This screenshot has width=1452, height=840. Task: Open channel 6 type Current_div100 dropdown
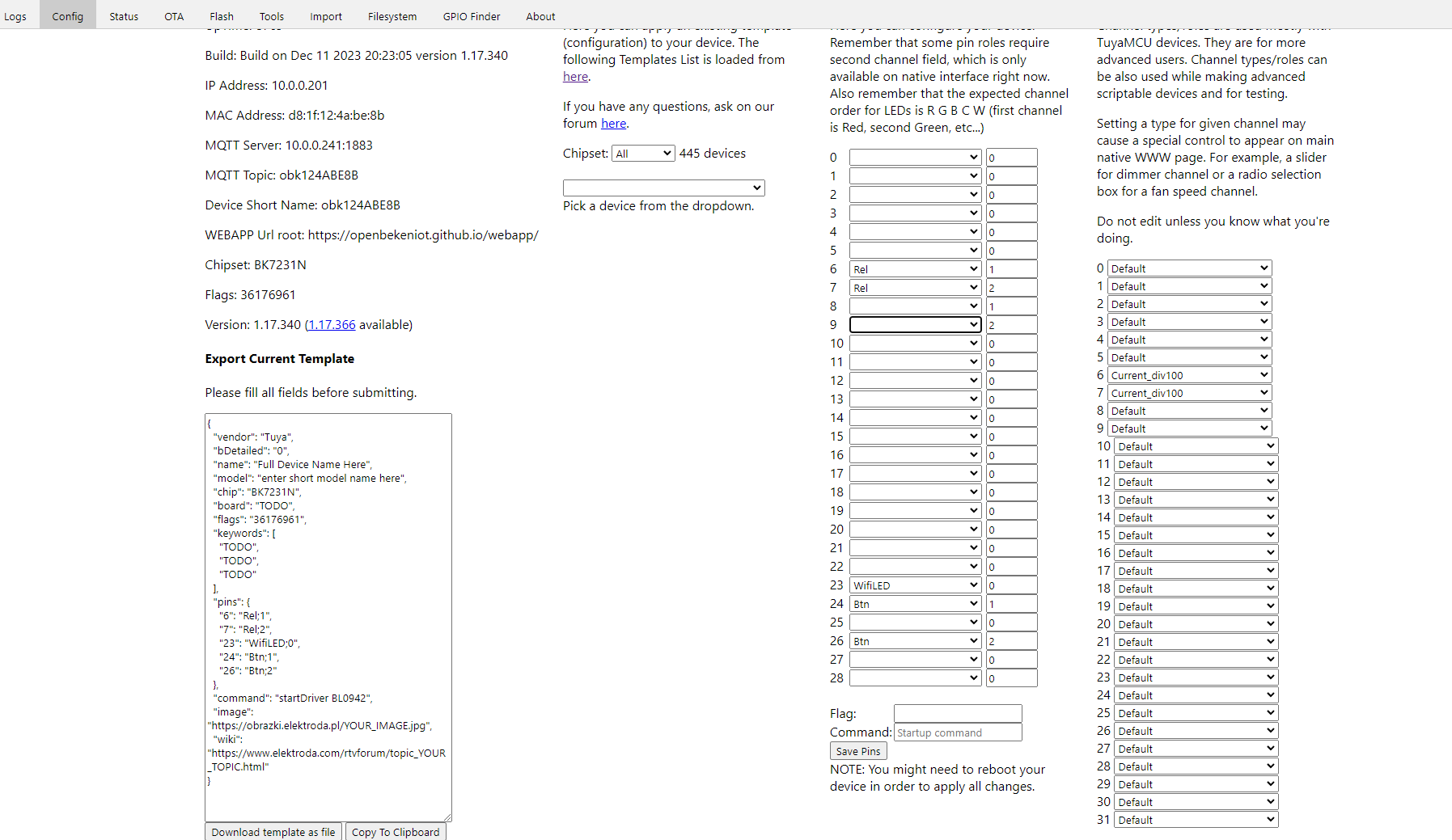tap(1190, 375)
